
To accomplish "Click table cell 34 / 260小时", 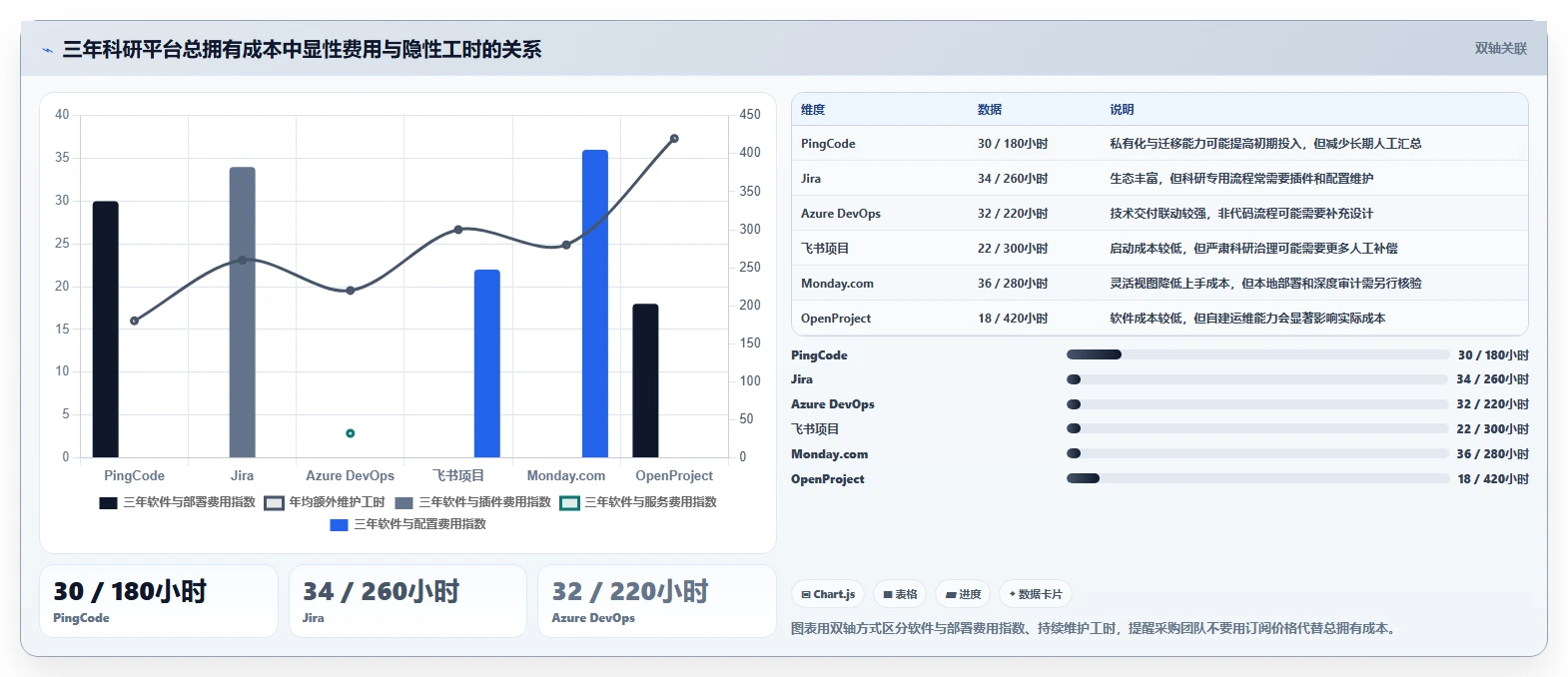I will click(1013, 179).
